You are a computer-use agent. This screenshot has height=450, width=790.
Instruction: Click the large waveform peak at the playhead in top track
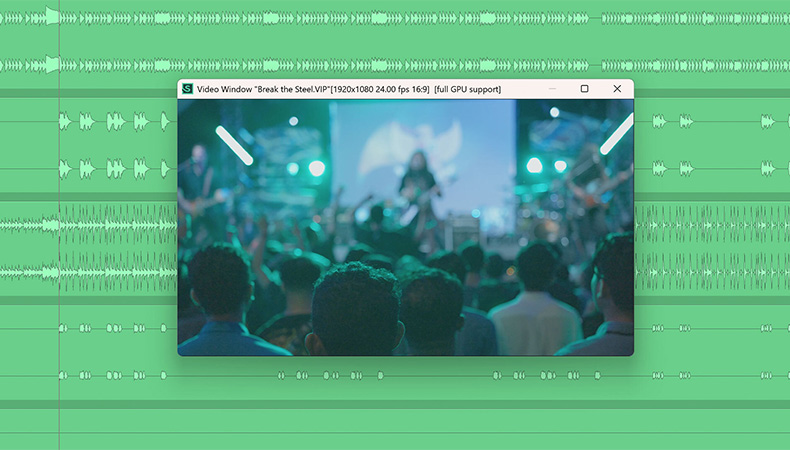[x=52, y=16]
